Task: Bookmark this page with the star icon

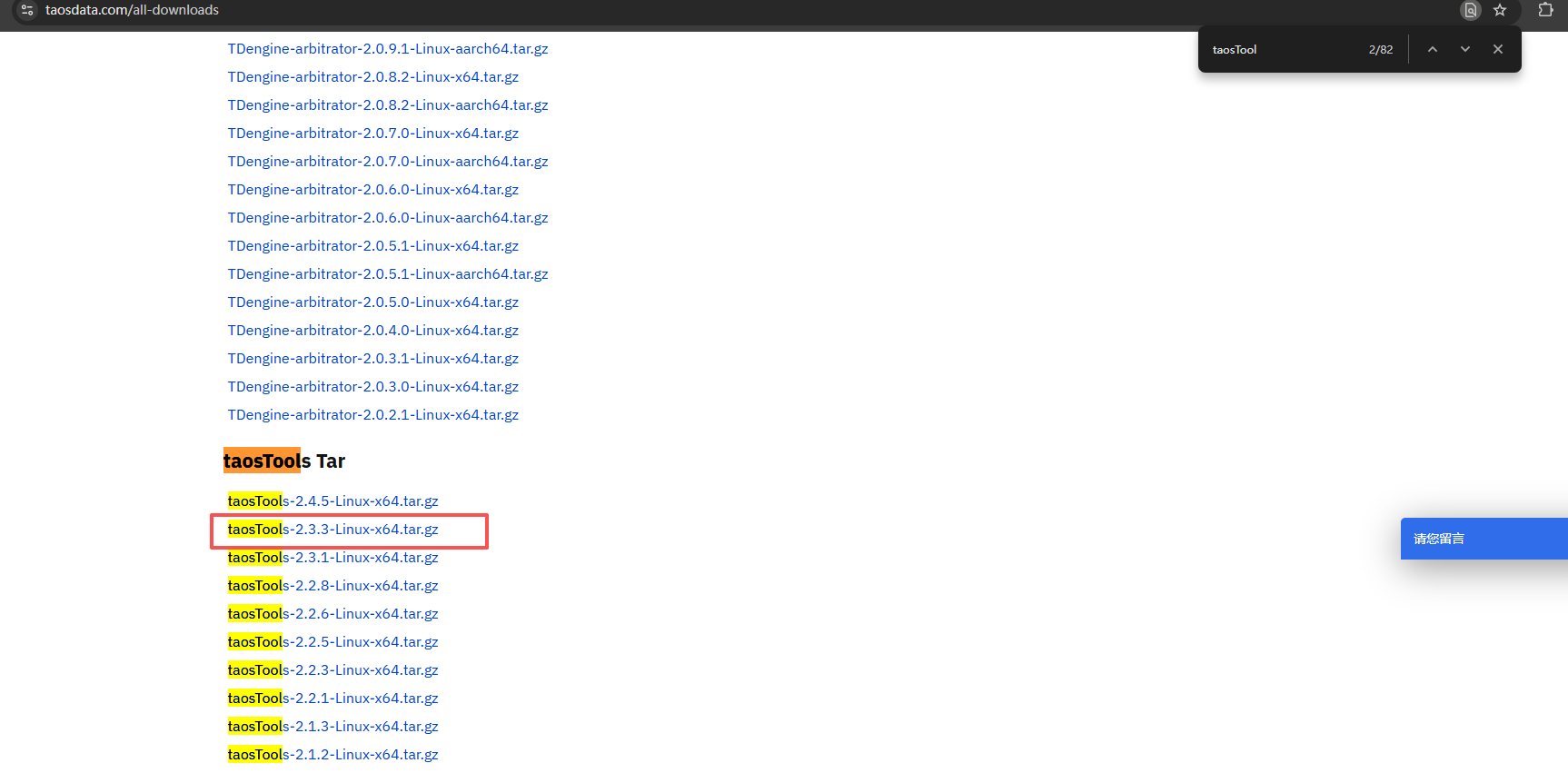Action: 1500,10
